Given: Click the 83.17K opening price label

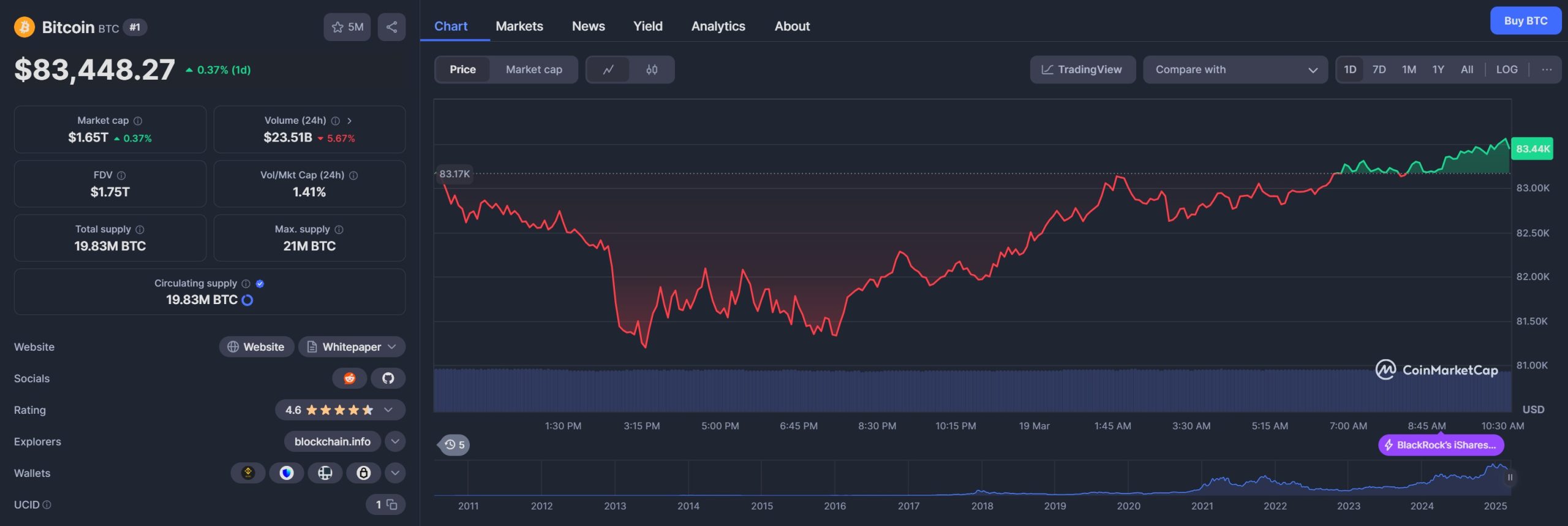Looking at the screenshot, I should coord(454,174).
